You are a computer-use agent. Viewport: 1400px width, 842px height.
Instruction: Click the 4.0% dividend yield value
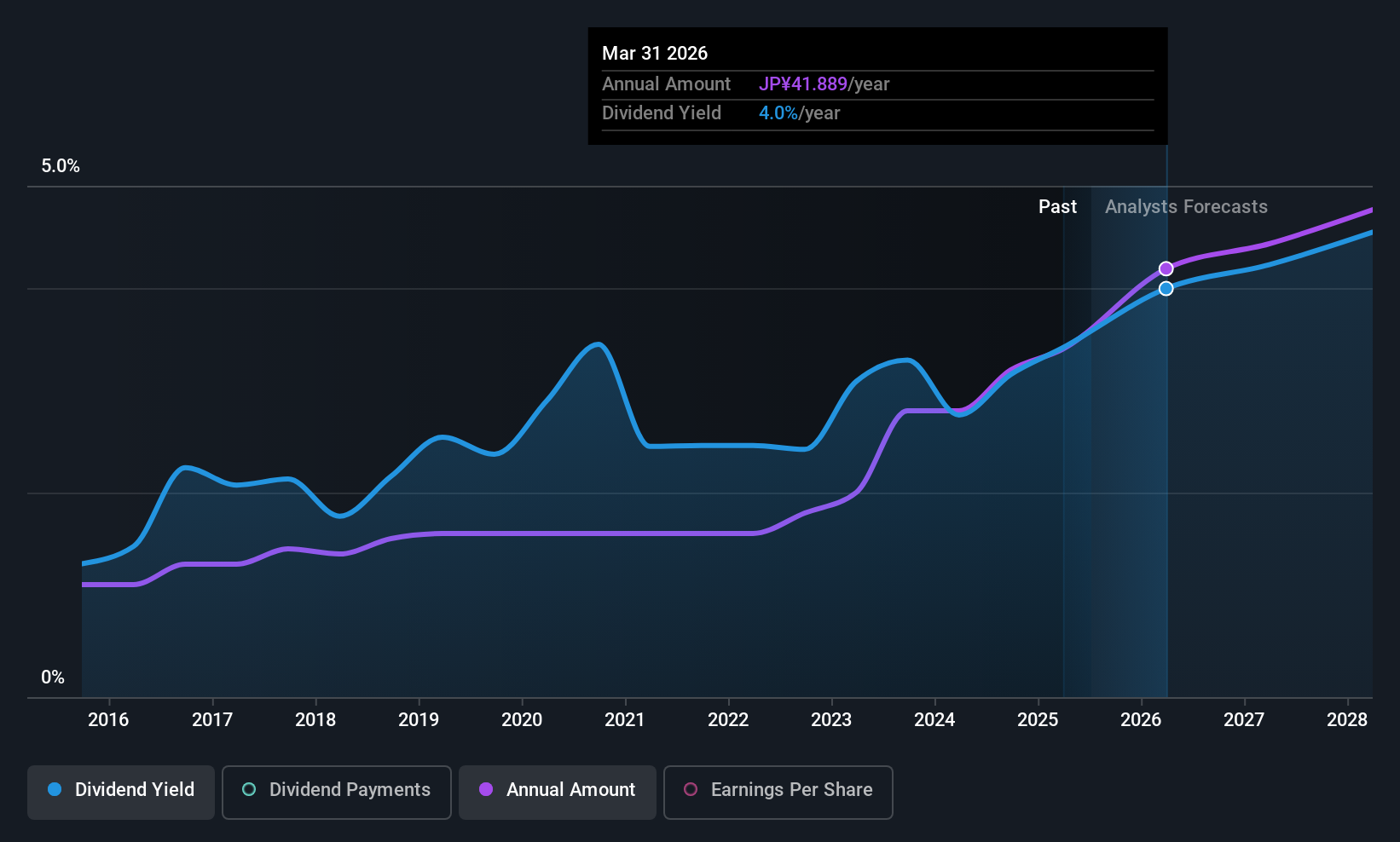pyautogui.click(x=778, y=113)
